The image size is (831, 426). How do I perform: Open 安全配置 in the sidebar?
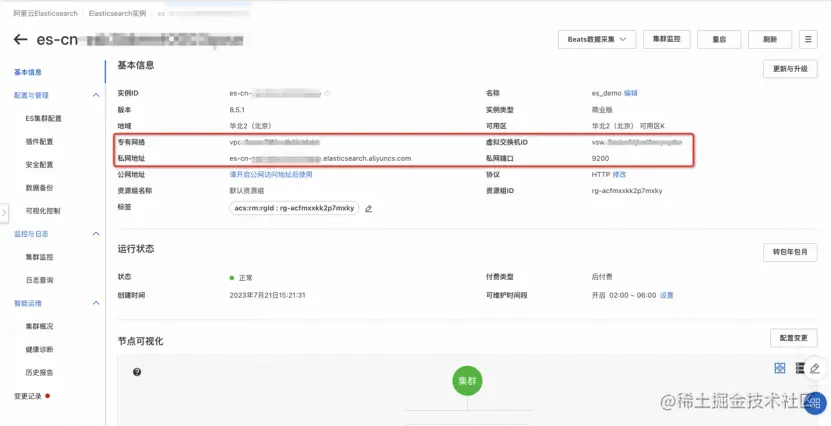39,165
